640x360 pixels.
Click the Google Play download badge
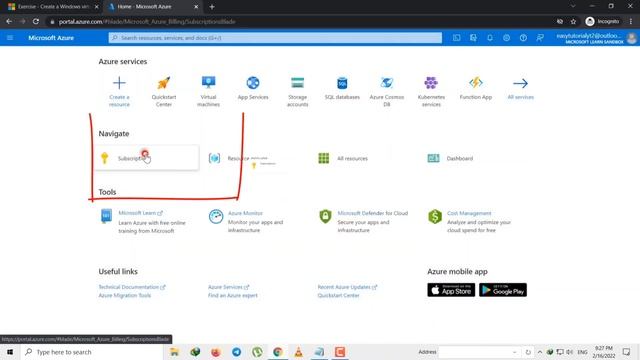click(503, 290)
